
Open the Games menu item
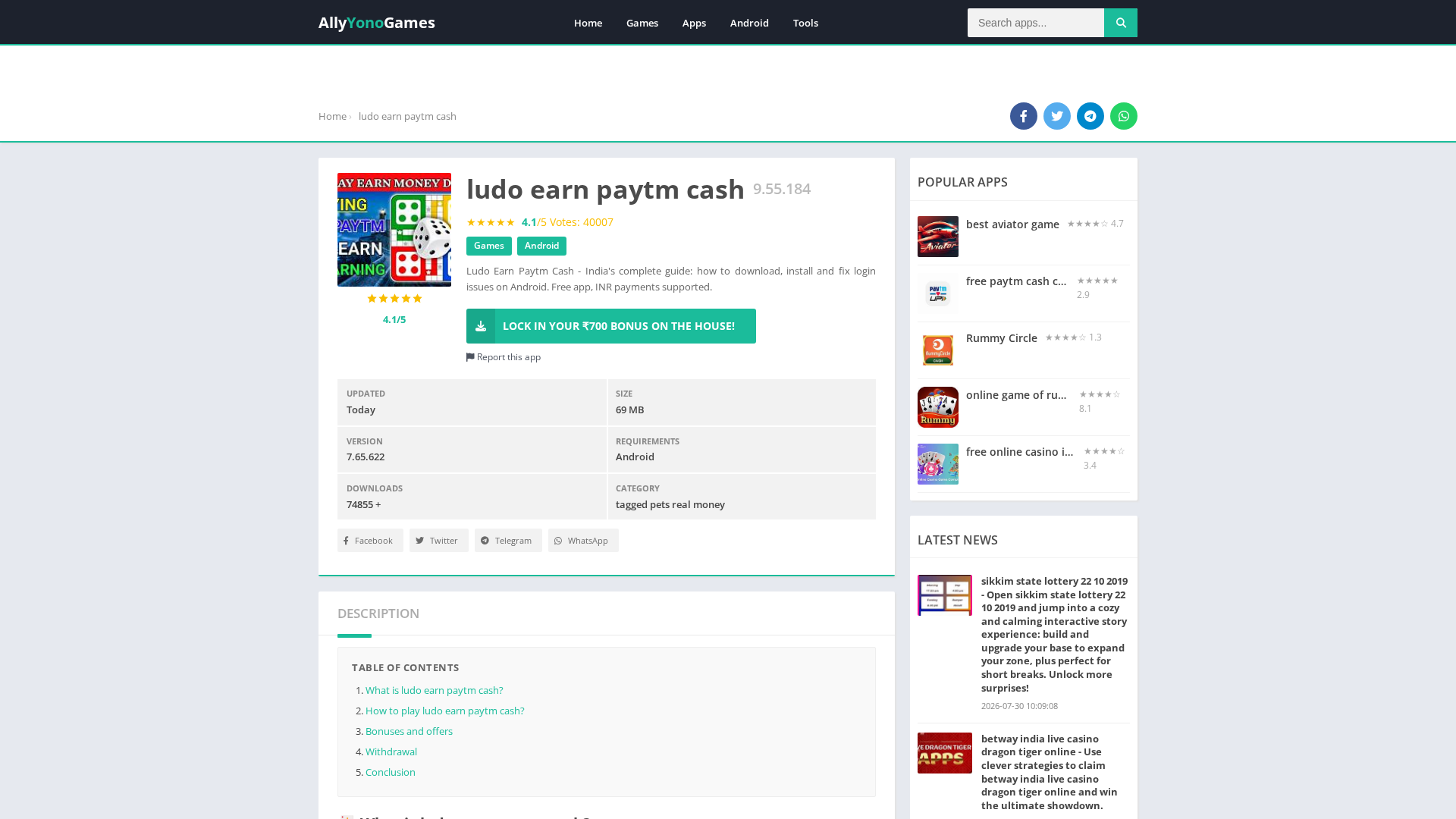(x=642, y=23)
